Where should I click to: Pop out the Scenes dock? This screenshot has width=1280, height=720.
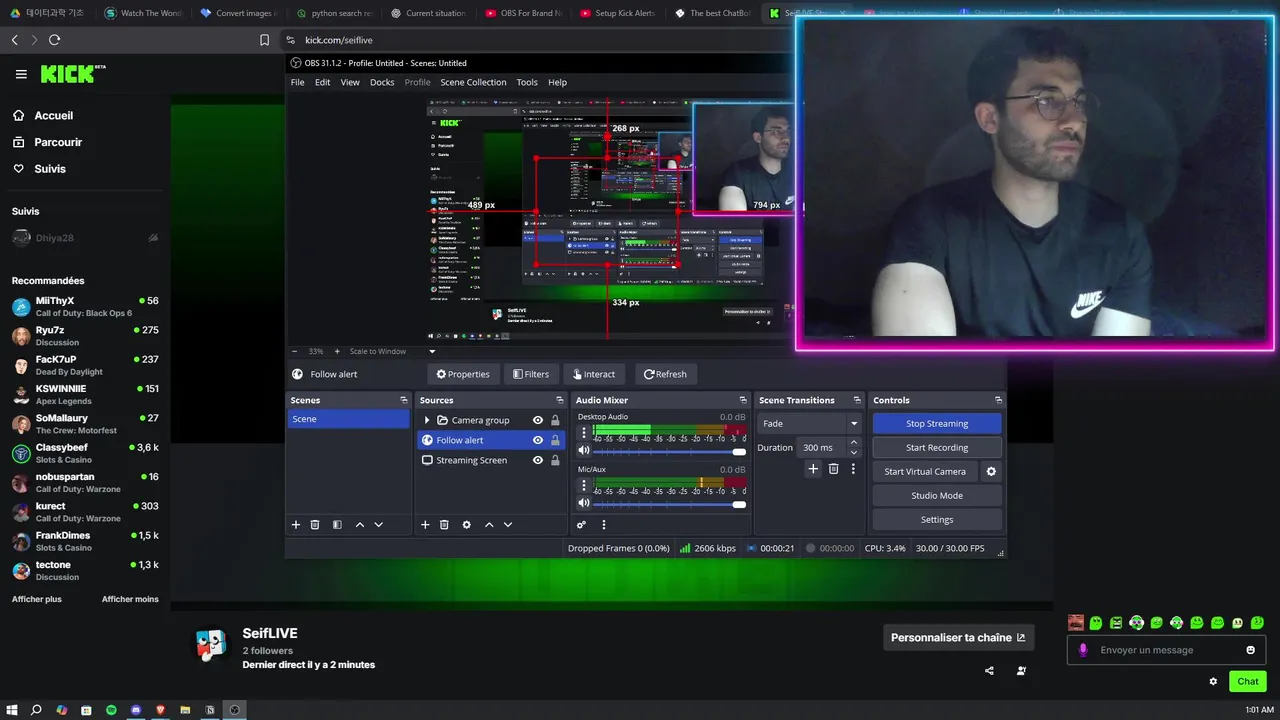[x=404, y=400]
